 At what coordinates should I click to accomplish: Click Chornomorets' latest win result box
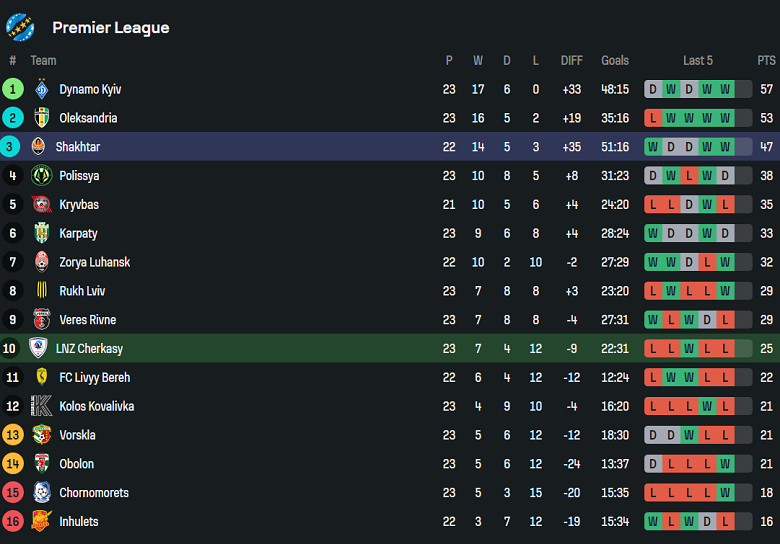point(725,493)
